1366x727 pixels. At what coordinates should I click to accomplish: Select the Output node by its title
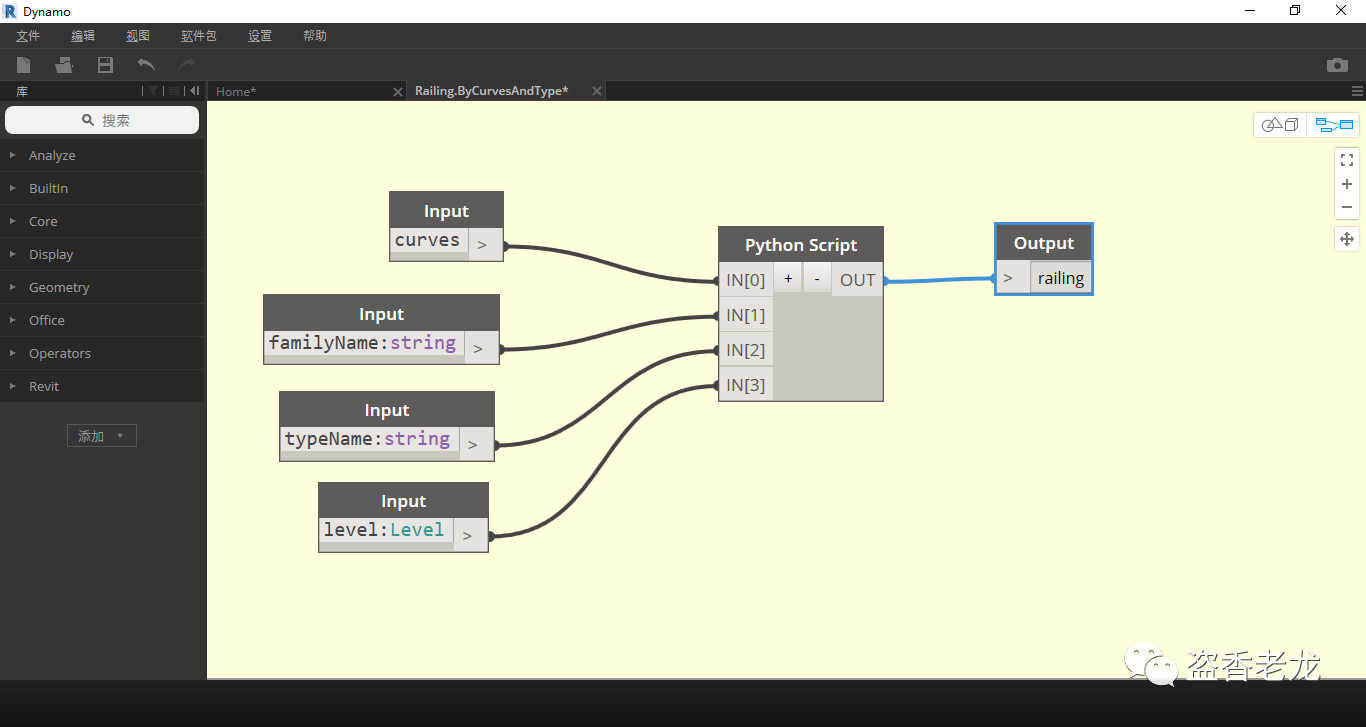coord(1044,243)
